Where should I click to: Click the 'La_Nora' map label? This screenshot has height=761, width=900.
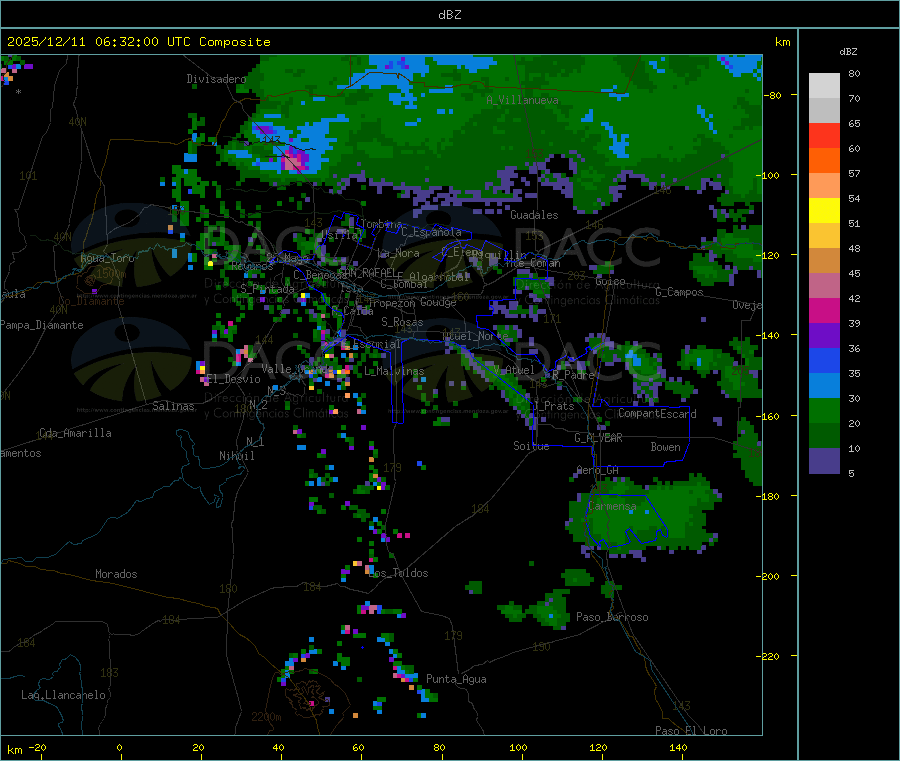pos(398,253)
